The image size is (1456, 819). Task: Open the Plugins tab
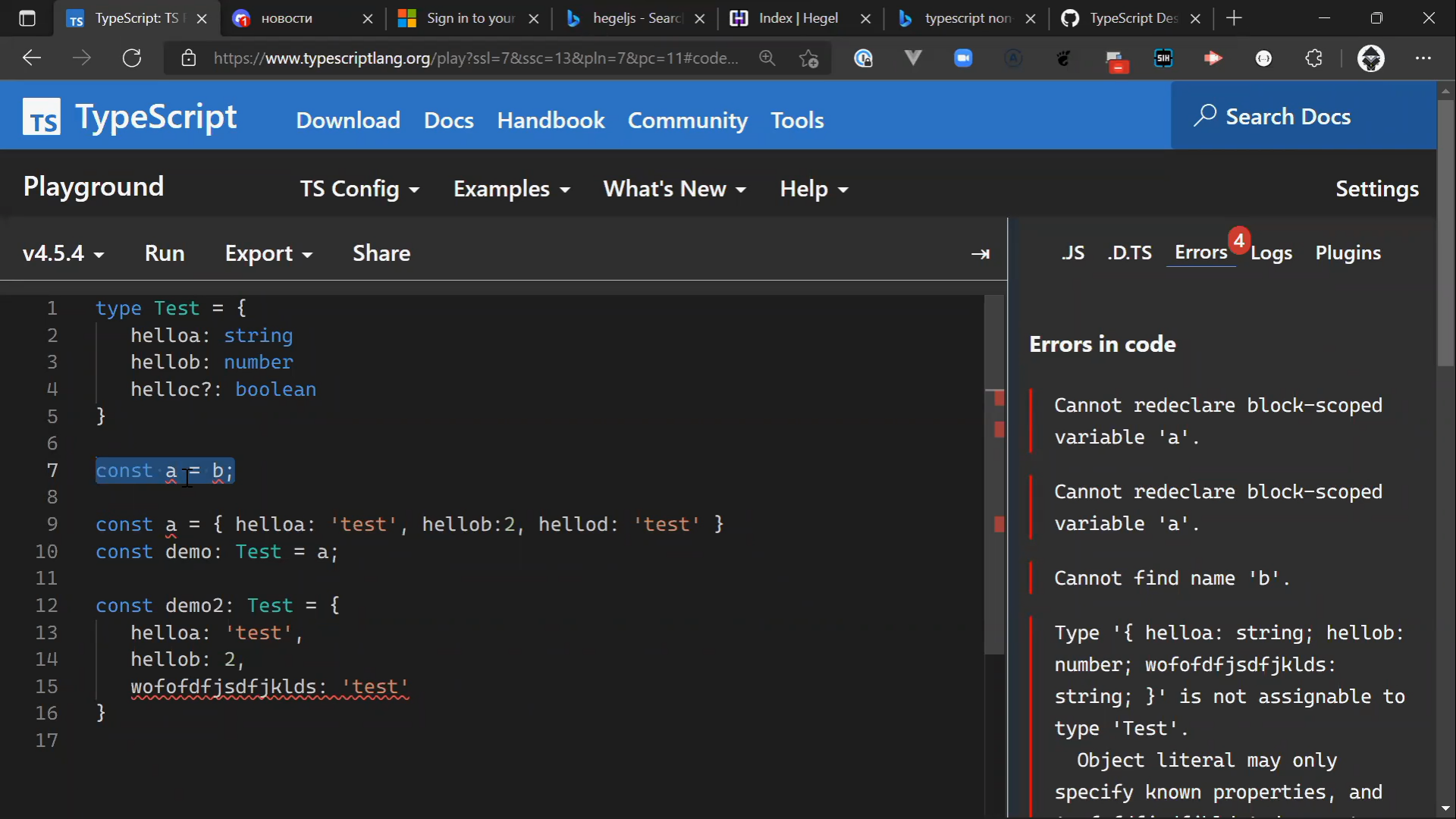pyautogui.click(x=1348, y=253)
